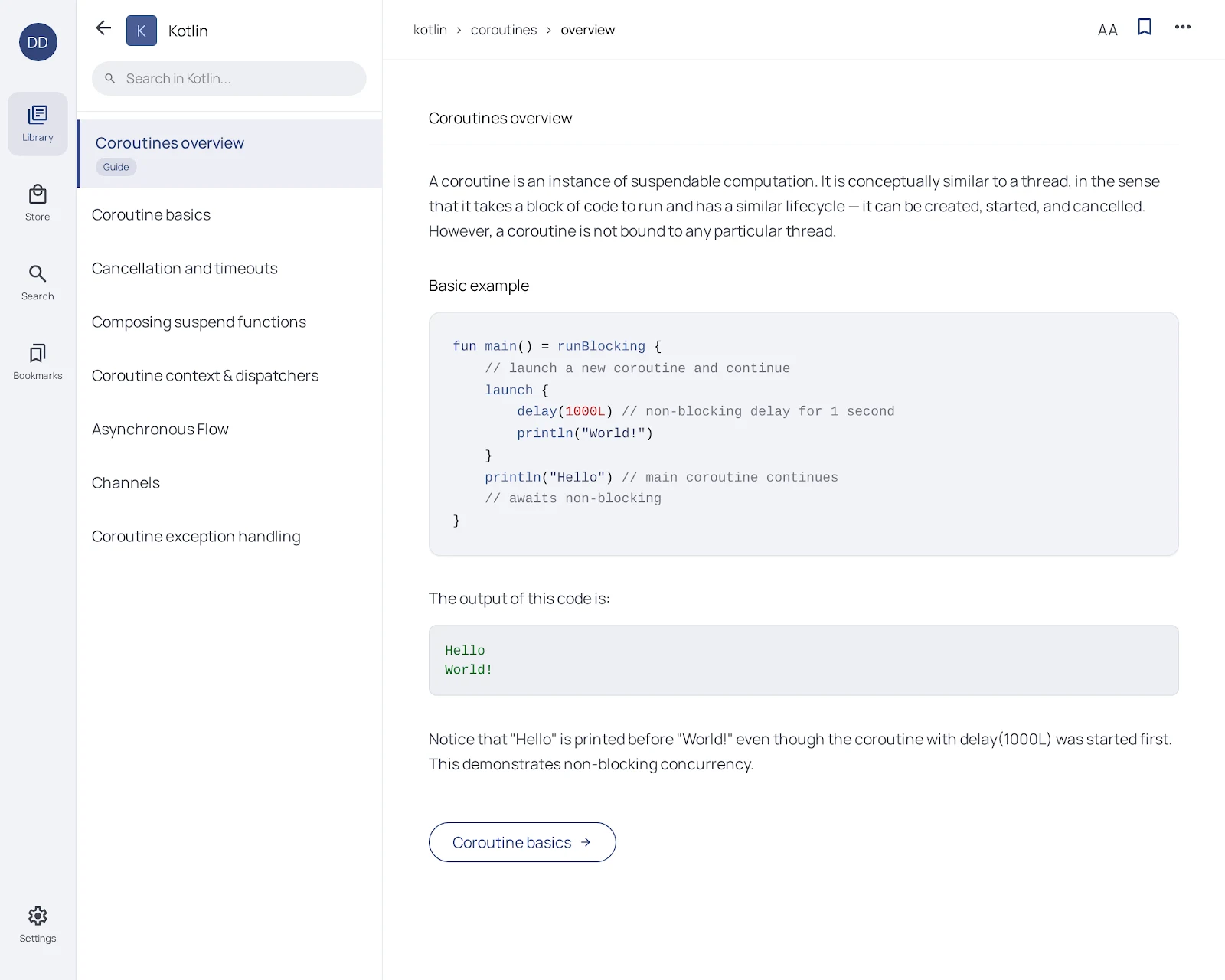Screen dimensions: 1225x980
Task: Focus the Search in Kotlin field
Action: click(x=229, y=78)
